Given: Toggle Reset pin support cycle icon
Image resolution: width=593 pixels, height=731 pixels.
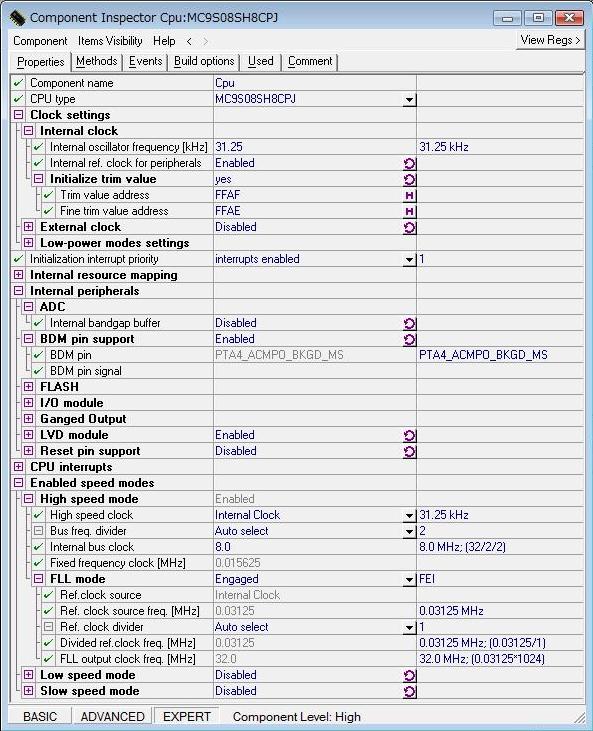Looking at the screenshot, I should tap(409, 451).
